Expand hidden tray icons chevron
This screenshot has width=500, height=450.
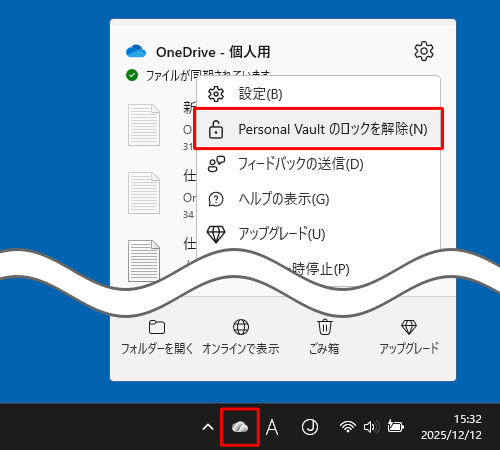pos(208,427)
